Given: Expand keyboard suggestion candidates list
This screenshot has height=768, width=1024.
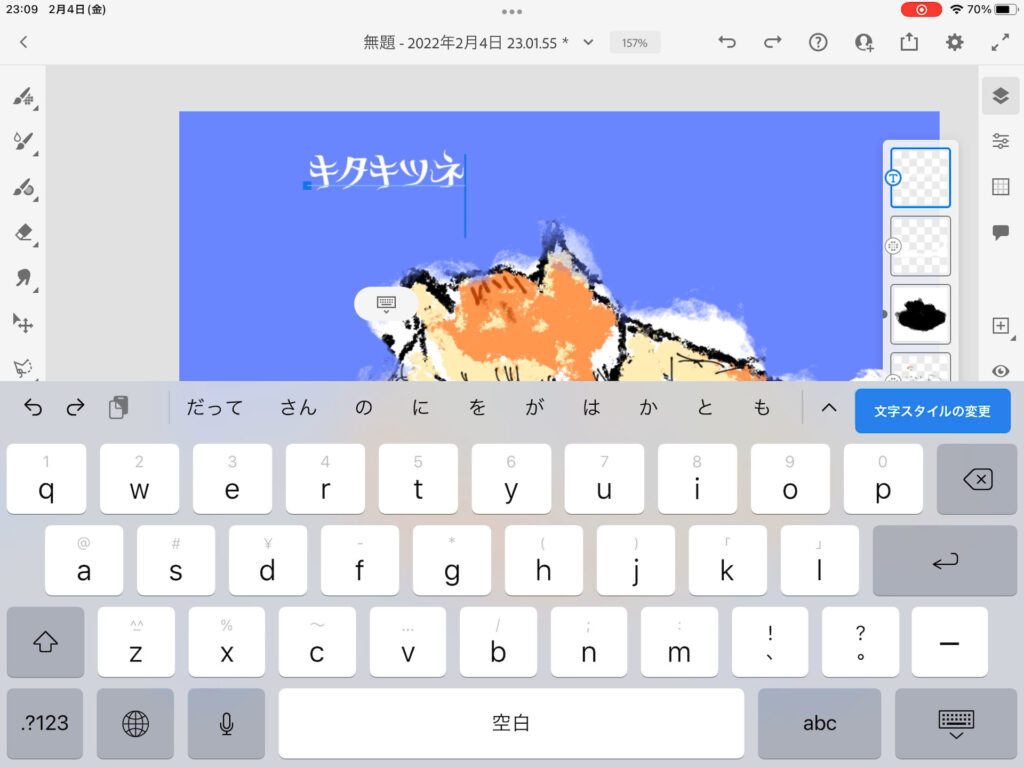Looking at the screenshot, I should tap(828, 407).
